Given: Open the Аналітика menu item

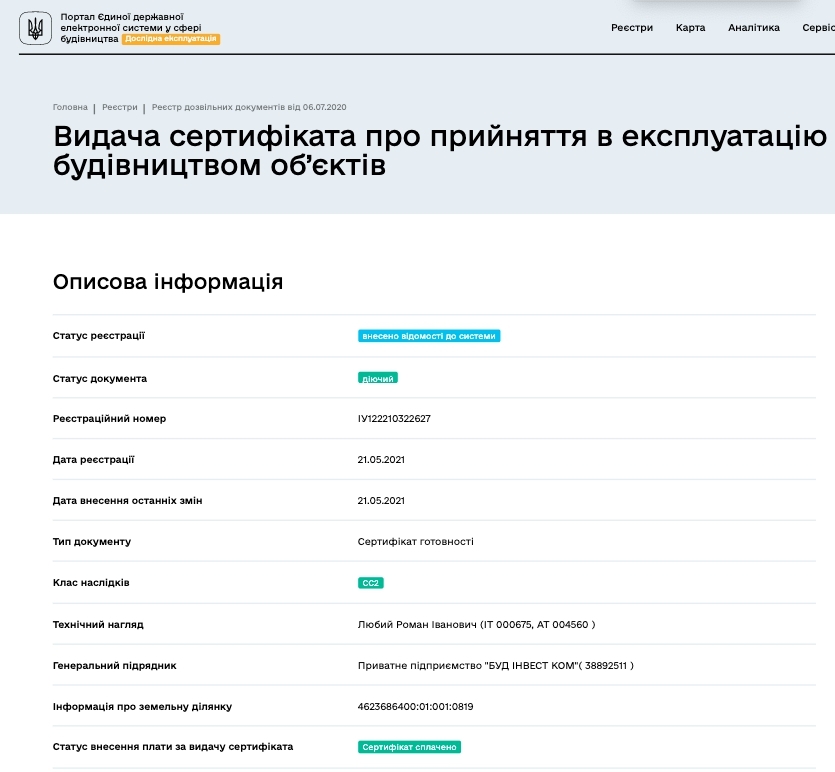Looking at the screenshot, I should 754,28.
